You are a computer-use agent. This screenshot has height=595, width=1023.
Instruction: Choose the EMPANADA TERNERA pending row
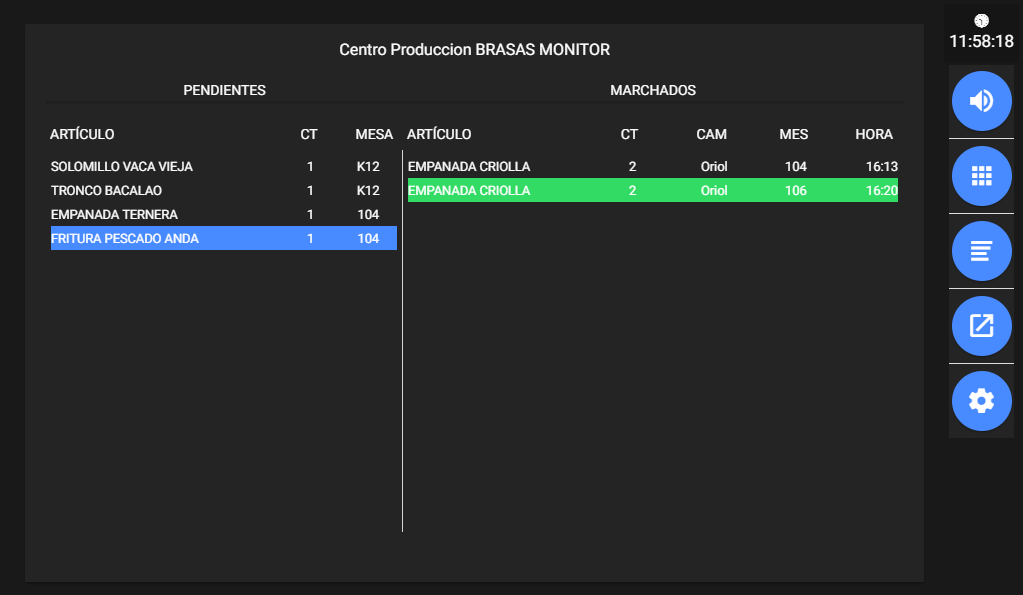pyautogui.click(x=114, y=214)
